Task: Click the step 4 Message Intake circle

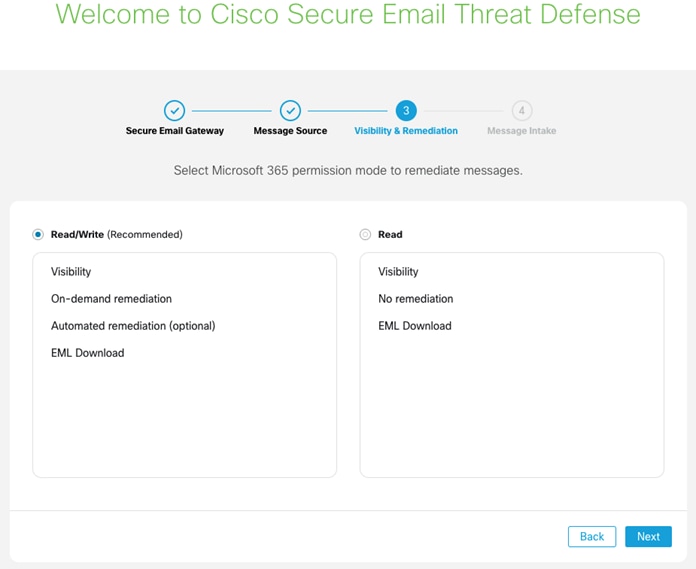Action: (x=522, y=111)
